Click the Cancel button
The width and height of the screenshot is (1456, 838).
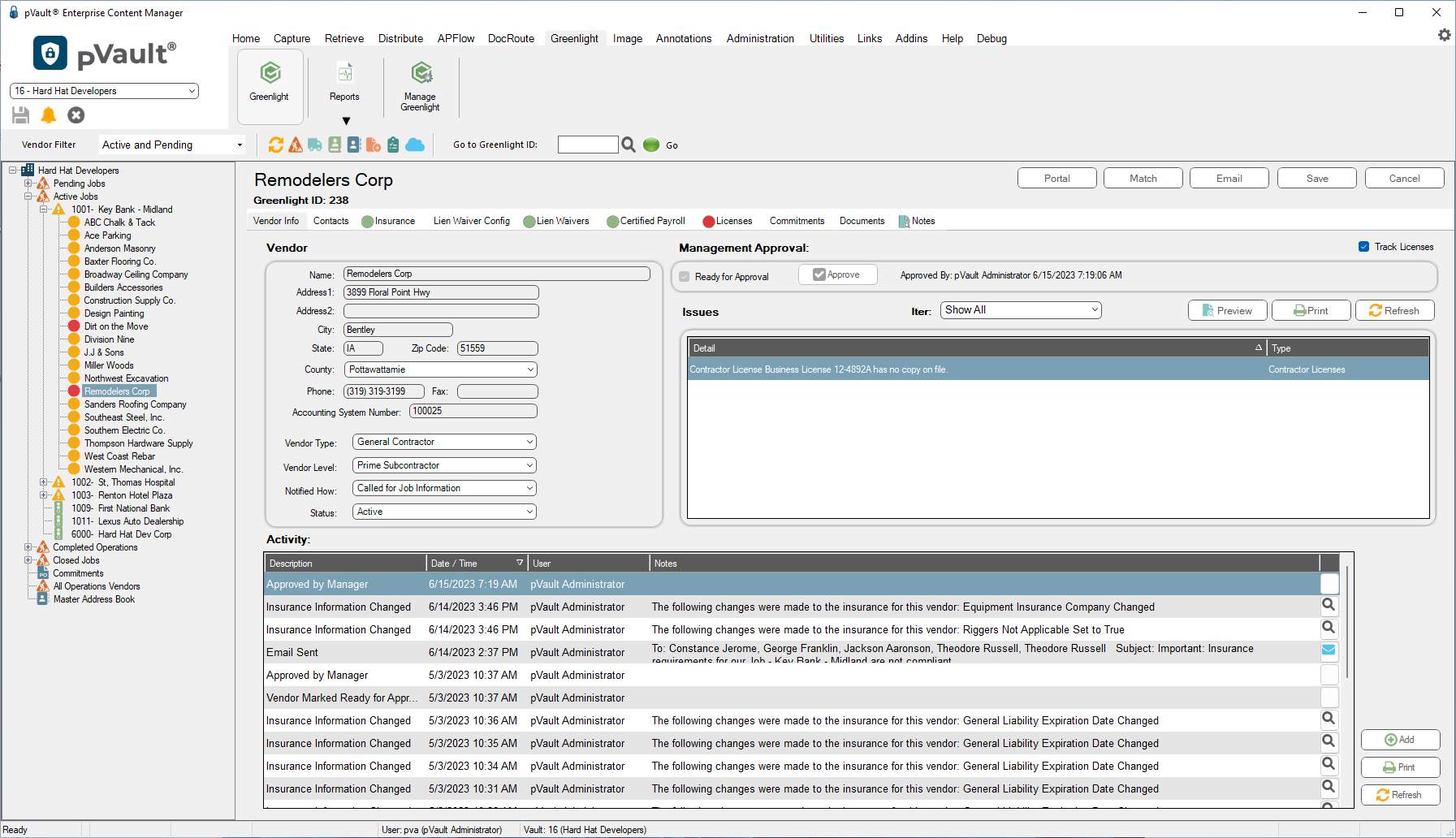pos(1405,179)
